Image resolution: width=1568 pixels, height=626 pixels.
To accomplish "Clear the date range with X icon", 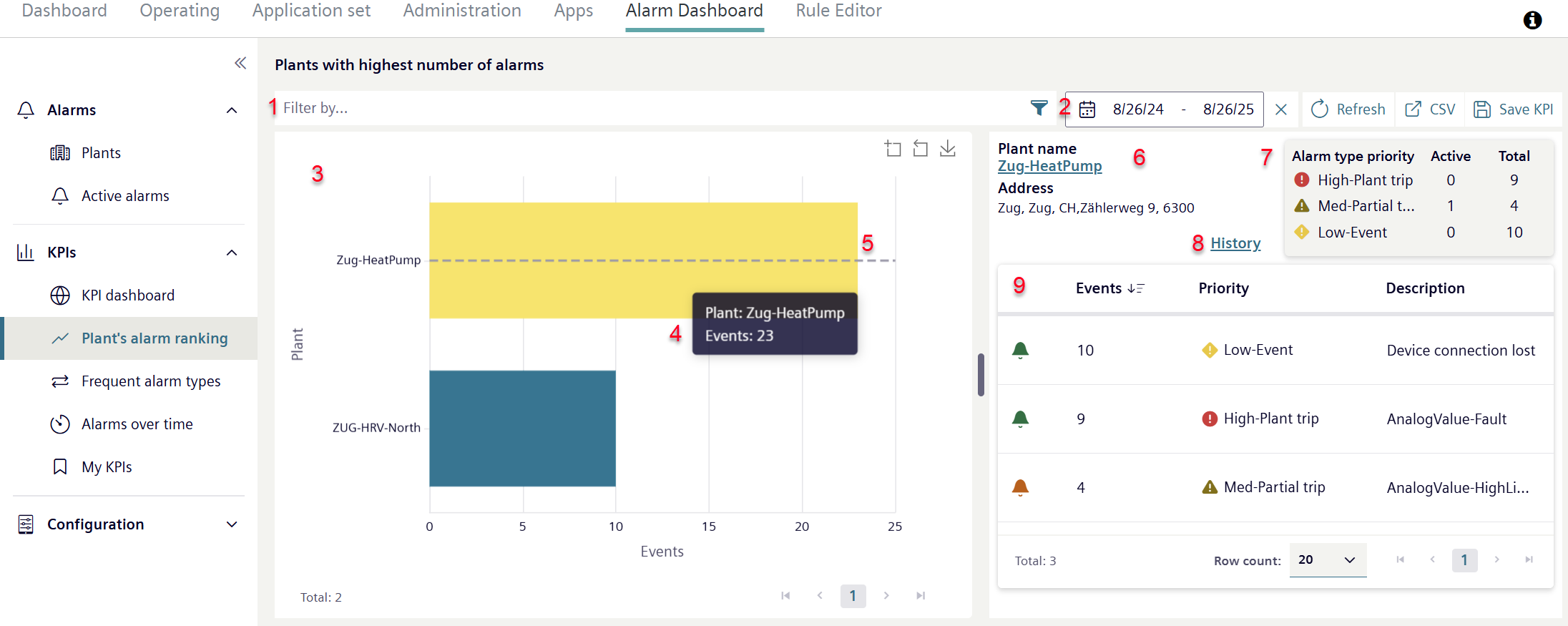I will pos(1281,109).
